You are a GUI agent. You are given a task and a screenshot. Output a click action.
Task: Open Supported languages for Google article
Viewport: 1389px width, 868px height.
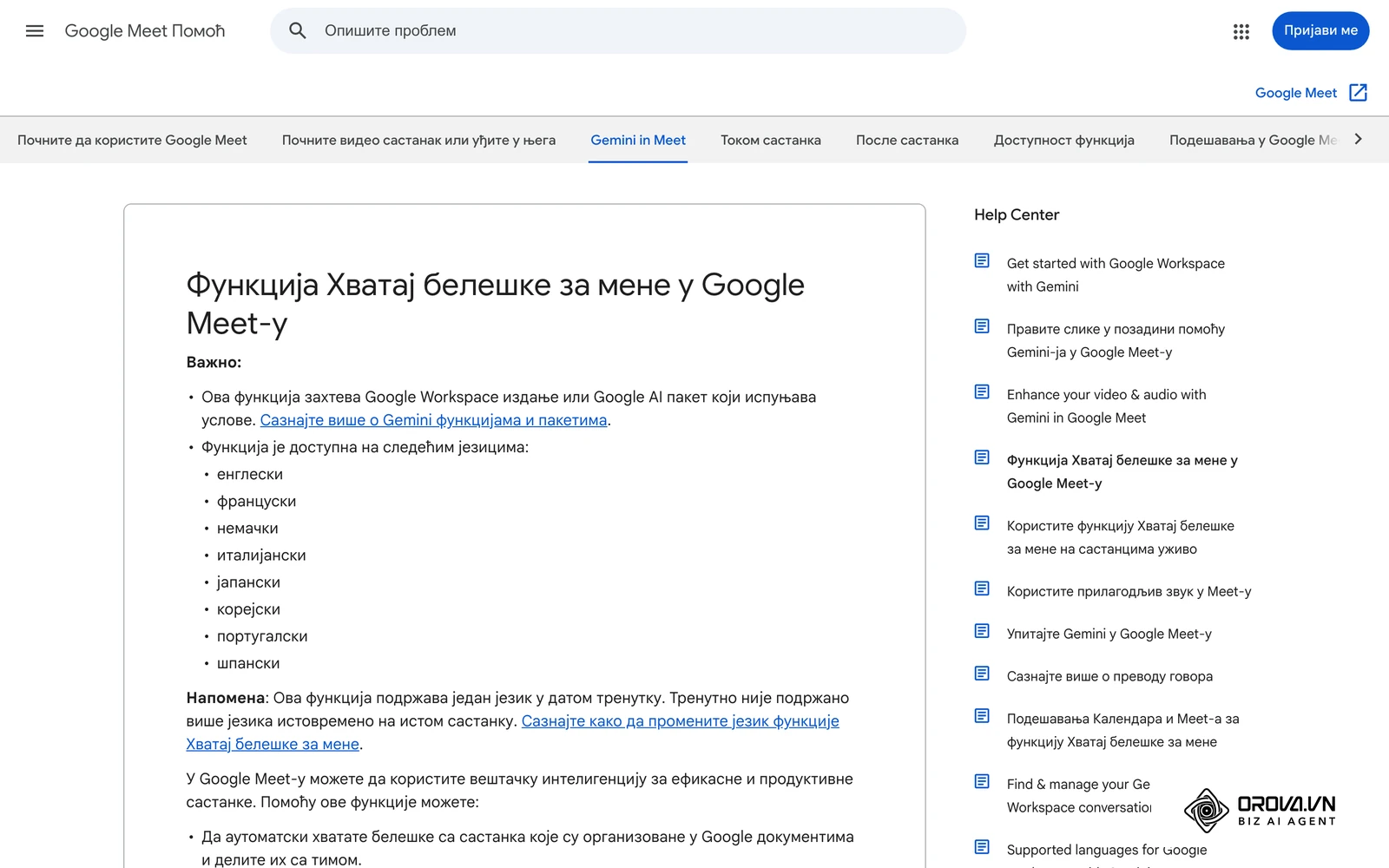point(1107,850)
